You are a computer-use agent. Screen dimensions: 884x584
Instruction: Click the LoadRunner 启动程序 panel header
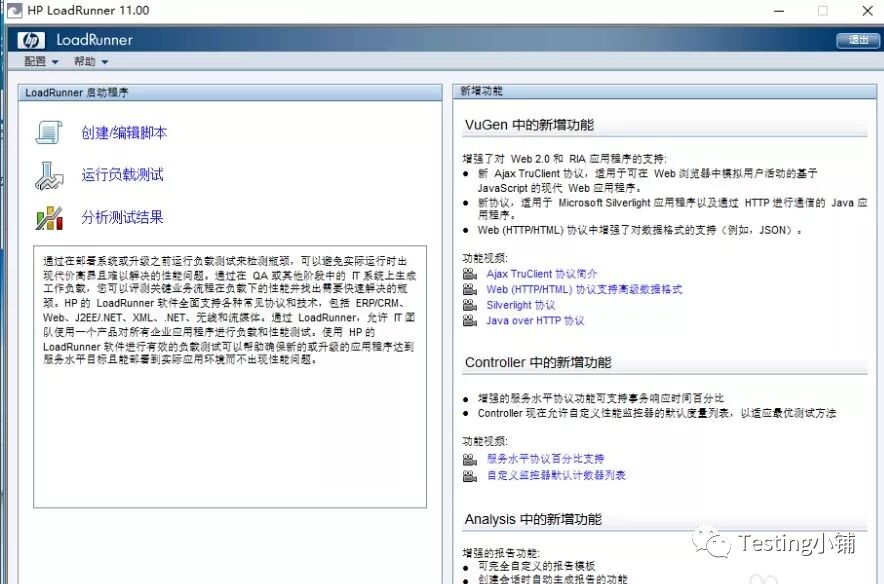[x=230, y=92]
